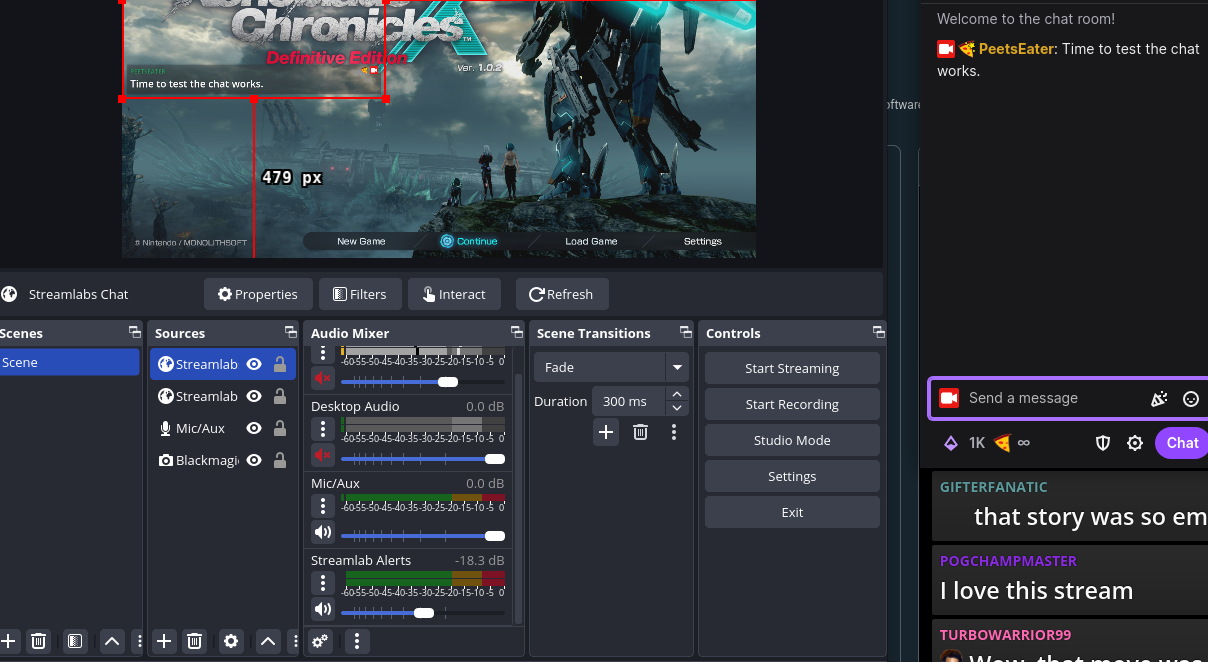Adjust the Streamlab Alerts volume slider
The image size is (1208, 662).
click(423, 612)
